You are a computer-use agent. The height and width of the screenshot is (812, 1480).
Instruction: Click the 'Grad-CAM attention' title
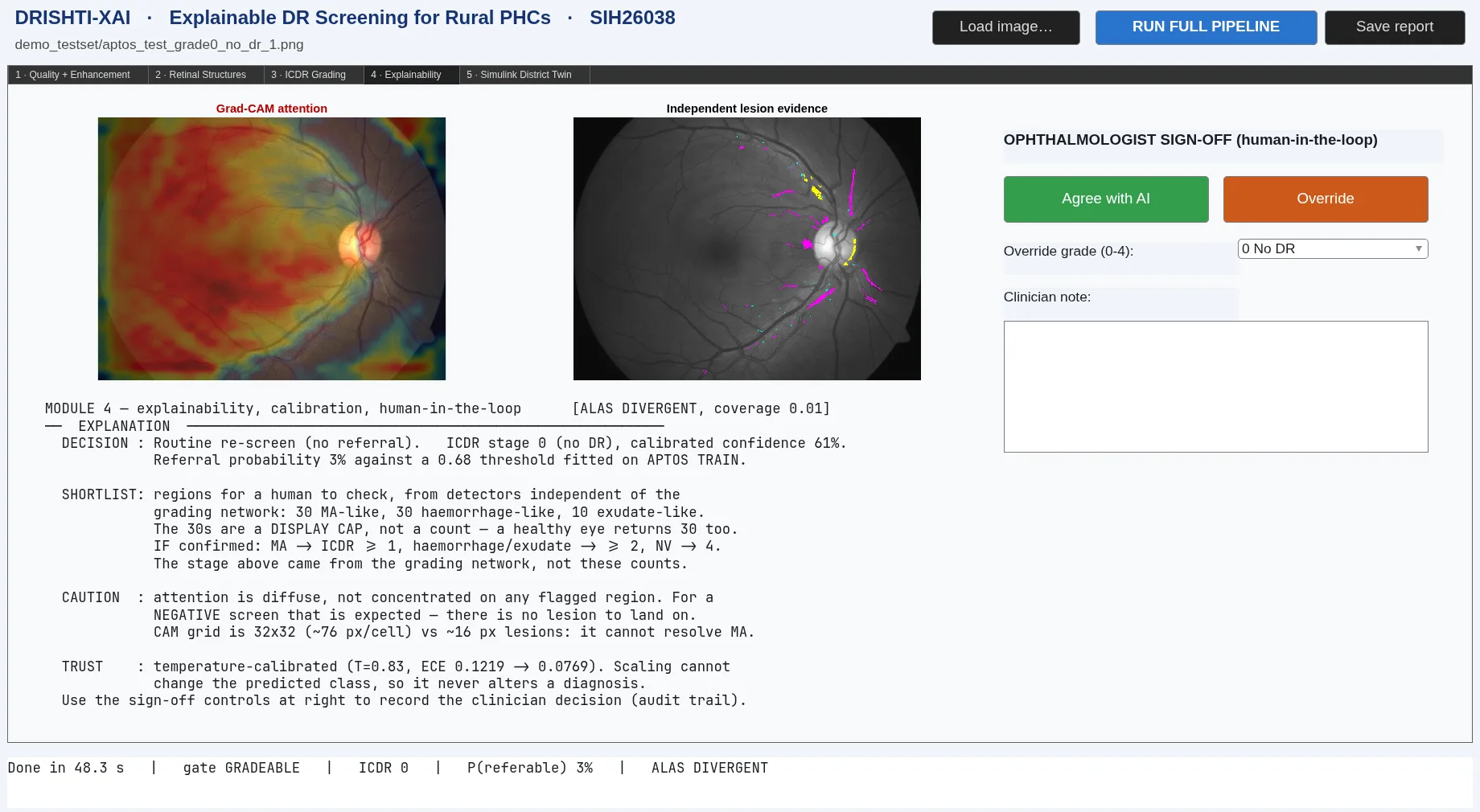tap(272, 109)
